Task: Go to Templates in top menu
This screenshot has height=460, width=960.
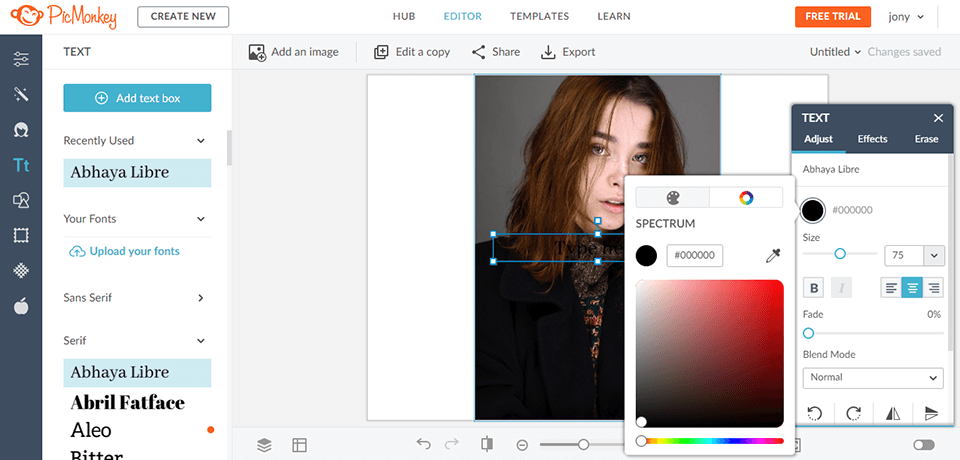Action: 539,17
